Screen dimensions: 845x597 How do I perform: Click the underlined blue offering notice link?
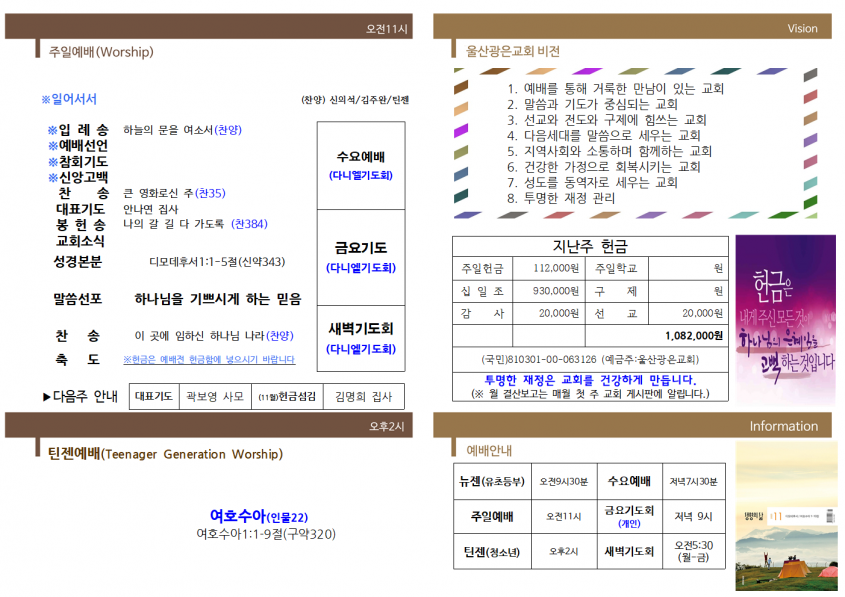point(209,359)
